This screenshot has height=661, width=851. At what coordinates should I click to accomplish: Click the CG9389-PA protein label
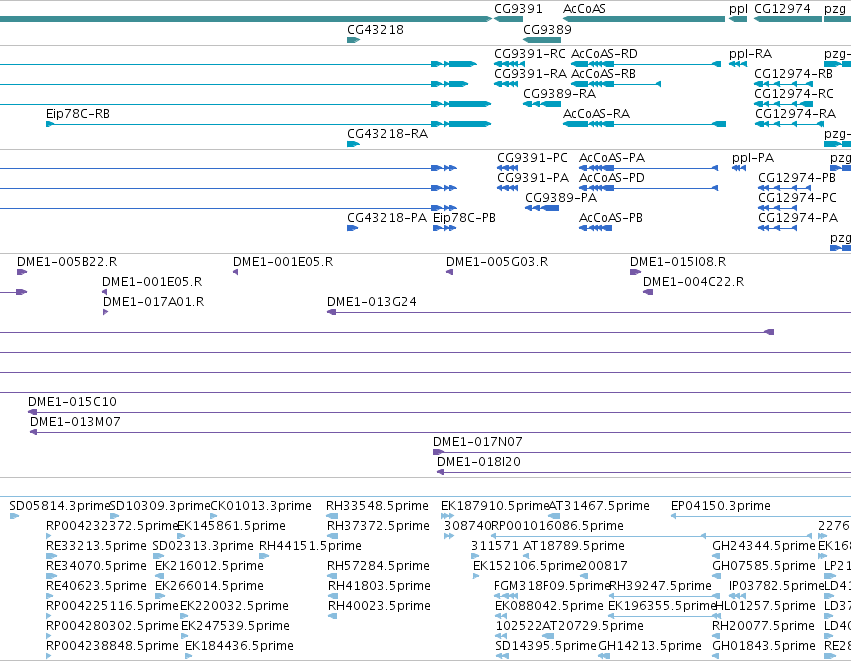(561, 198)
